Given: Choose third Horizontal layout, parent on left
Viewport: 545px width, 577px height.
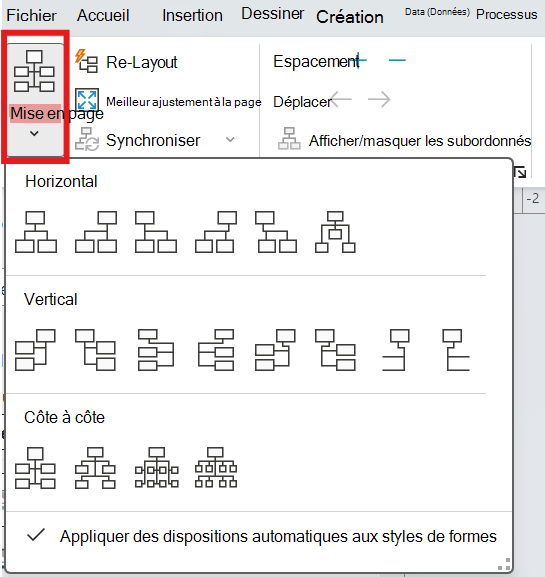Looking at the screenshot, I should (x=156, y=232).
